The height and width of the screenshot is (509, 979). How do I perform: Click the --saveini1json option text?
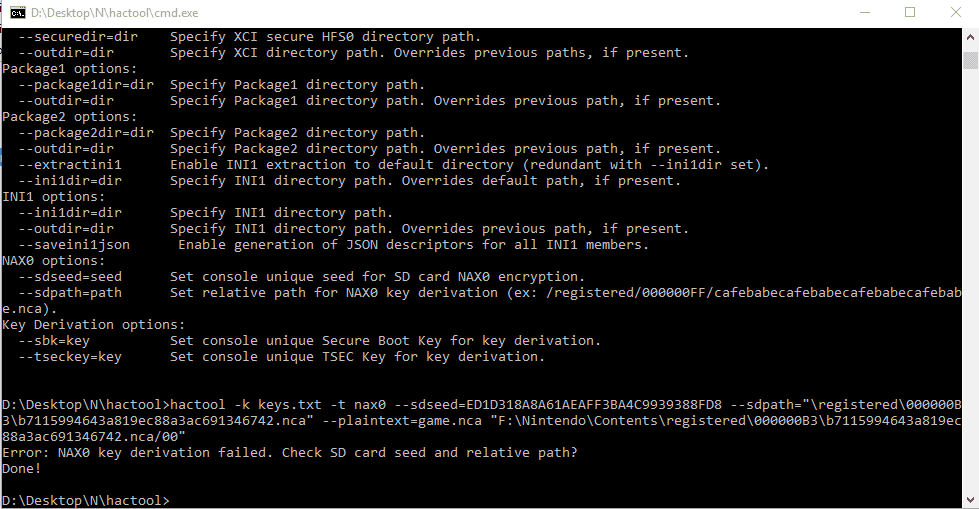click(74, 245)
